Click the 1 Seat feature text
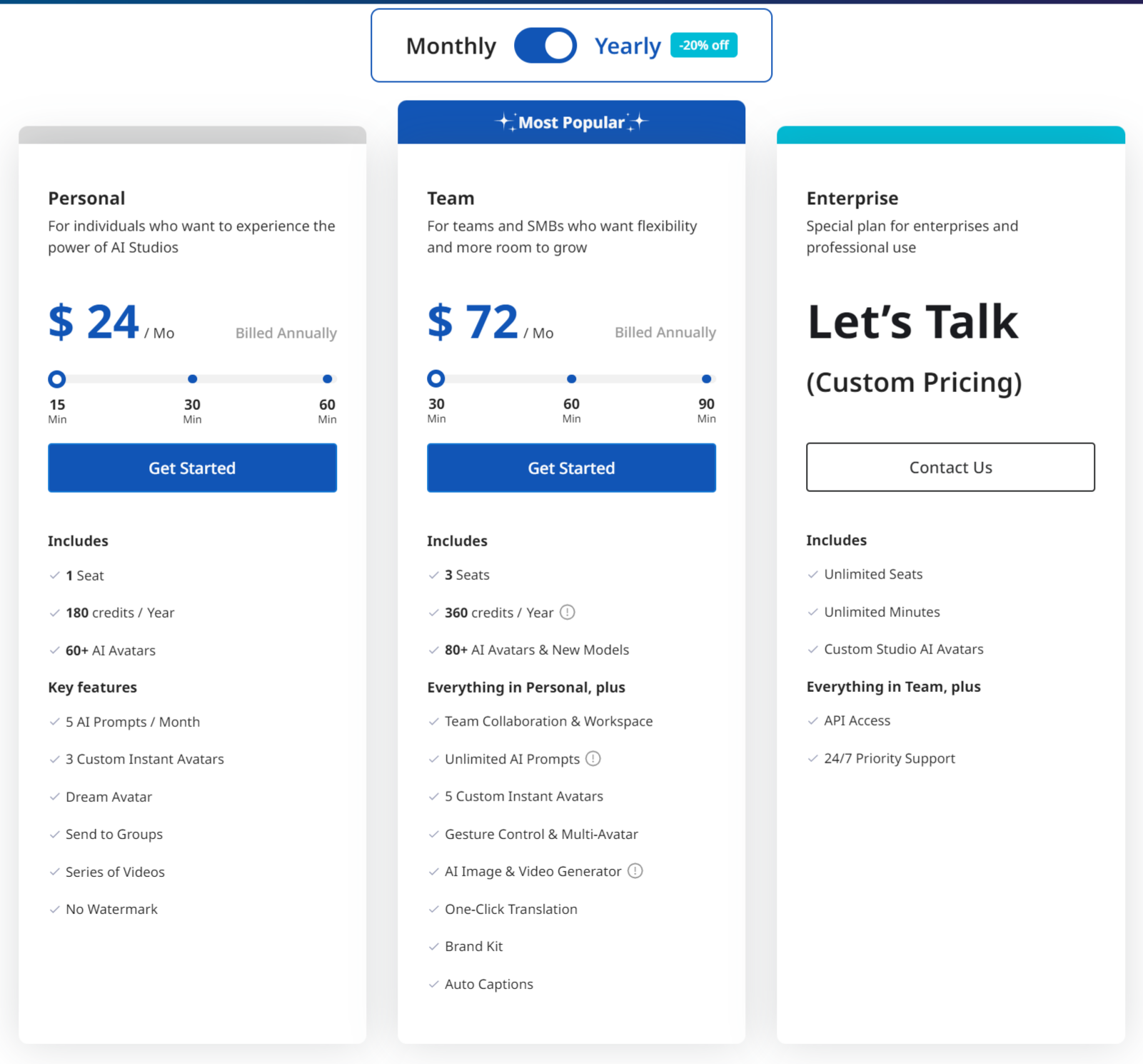The image size is (1143, 1064). pyautogui.click(x=85, y=576)
